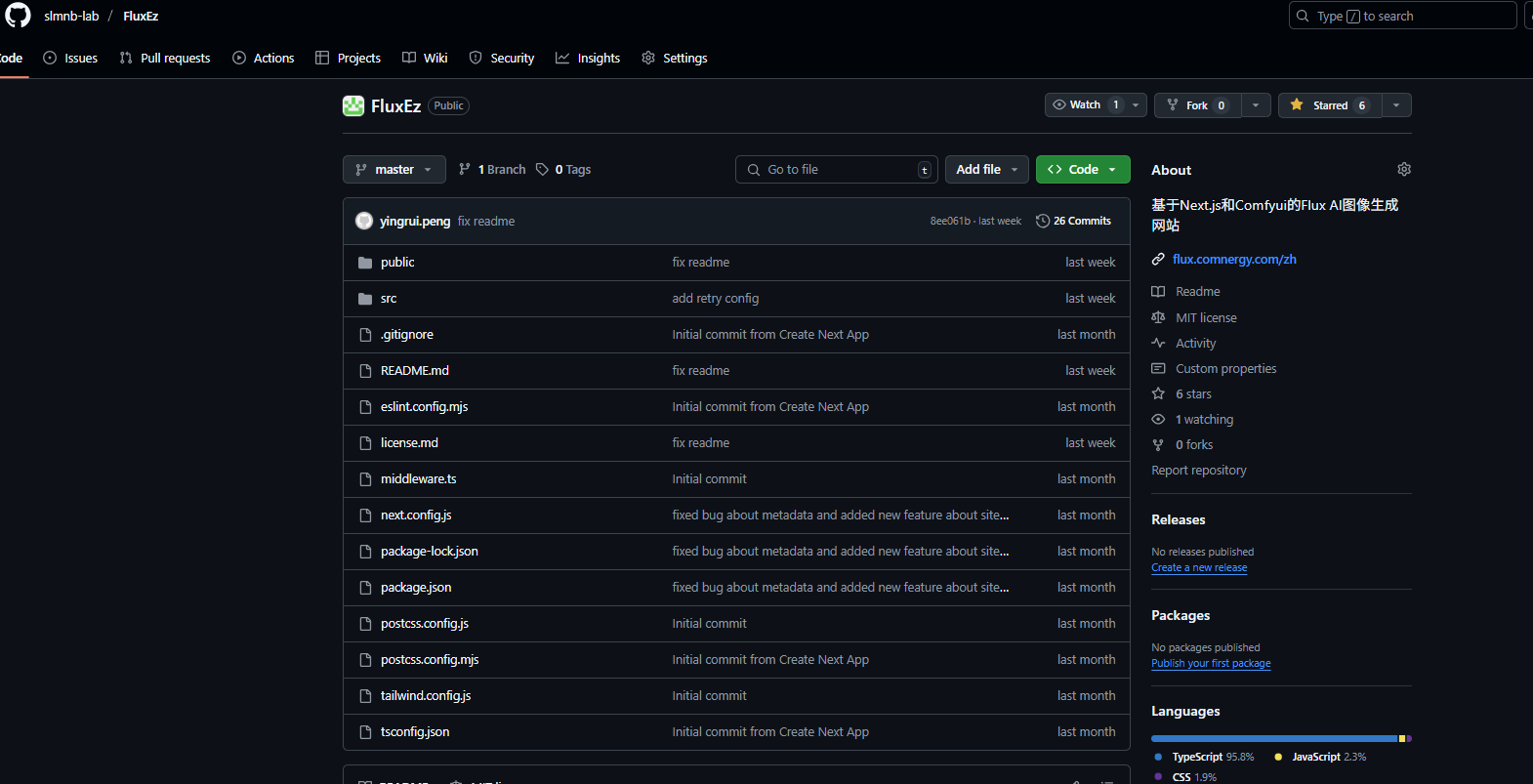
Task: View the 1 Branch list
Action: tap(492, 170)
